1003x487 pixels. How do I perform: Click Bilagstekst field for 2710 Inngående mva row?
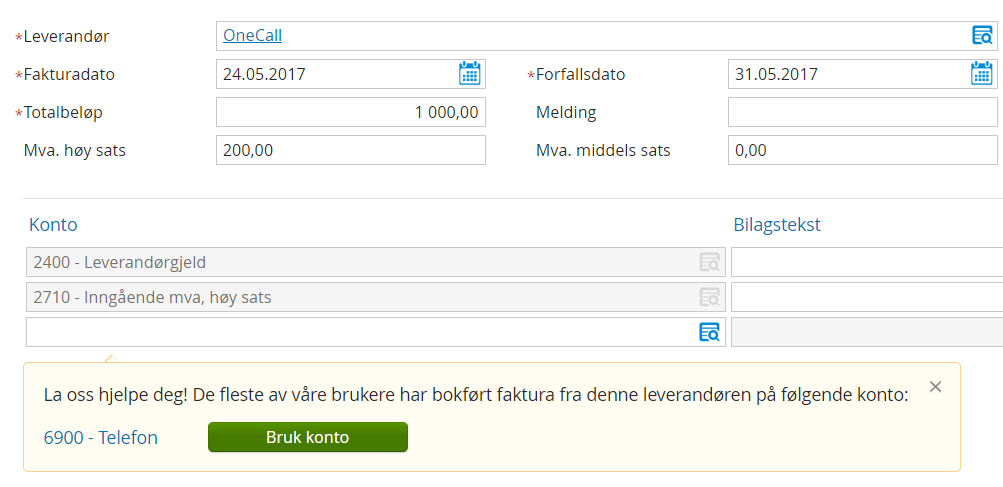pos(866,297)
